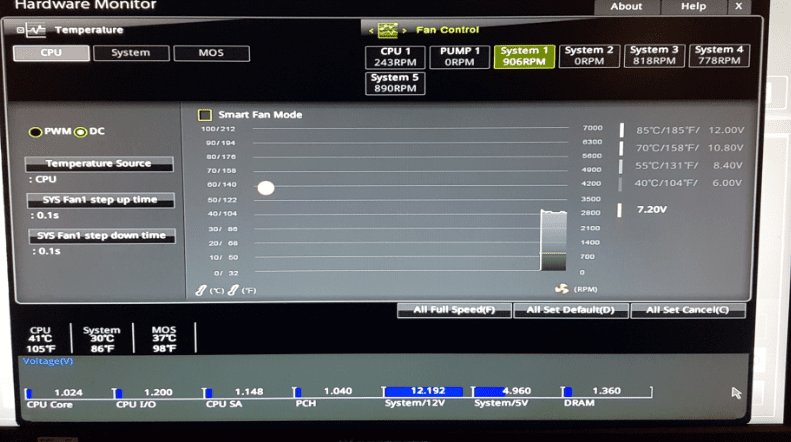The image size is (791, 442).
Task: Click the CPU I/O 1.200 voltage
Action: [158, 392]
